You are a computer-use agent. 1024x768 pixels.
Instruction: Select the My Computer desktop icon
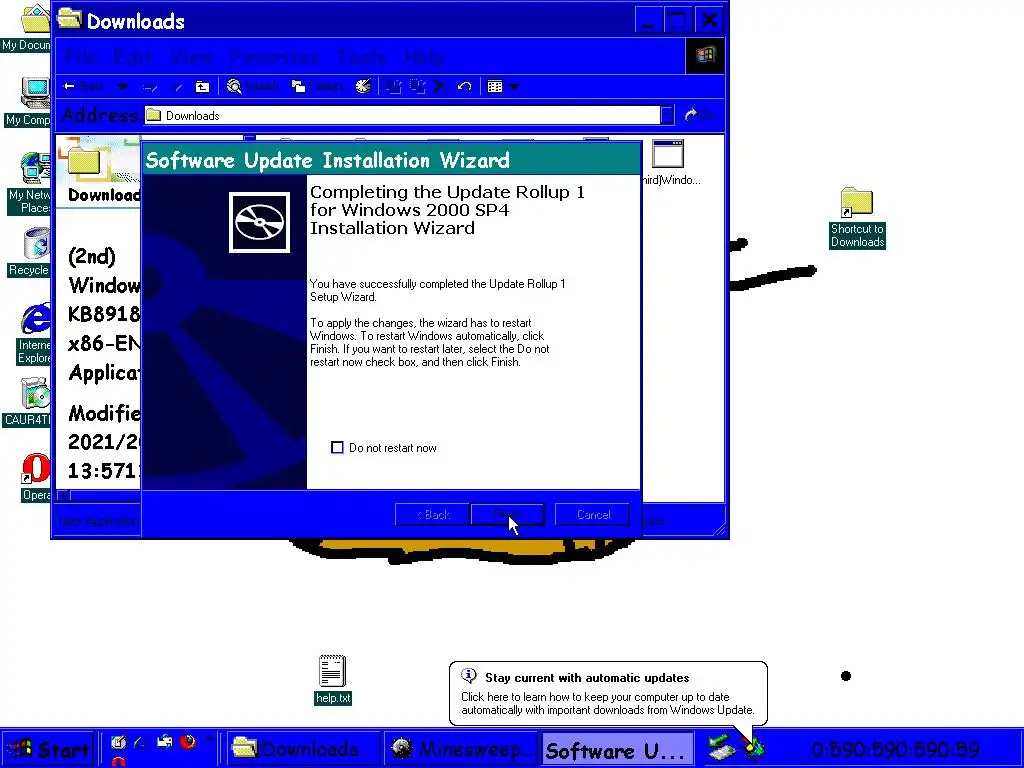[x=27, y=101]
